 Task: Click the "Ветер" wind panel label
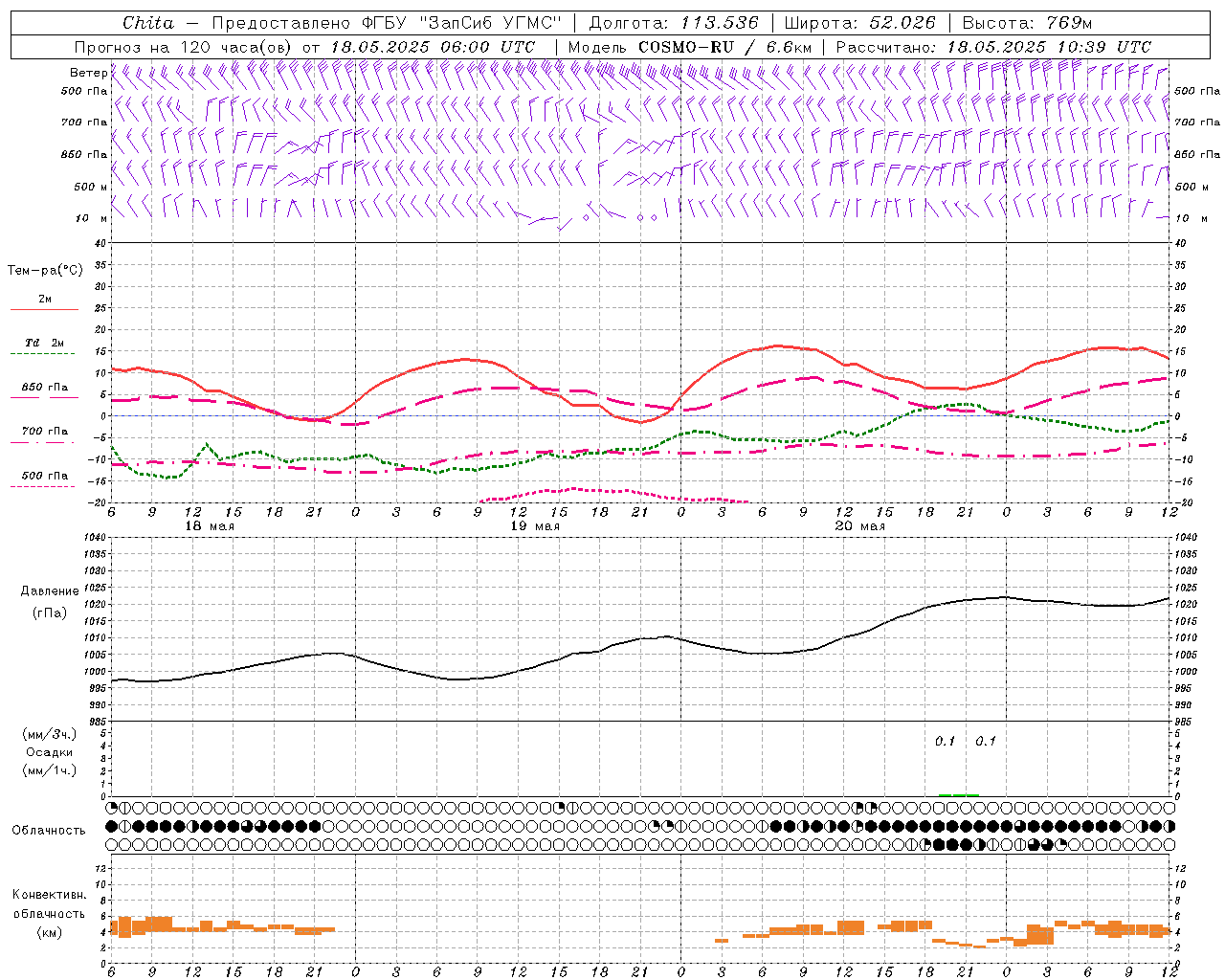(x=88, y=73)
